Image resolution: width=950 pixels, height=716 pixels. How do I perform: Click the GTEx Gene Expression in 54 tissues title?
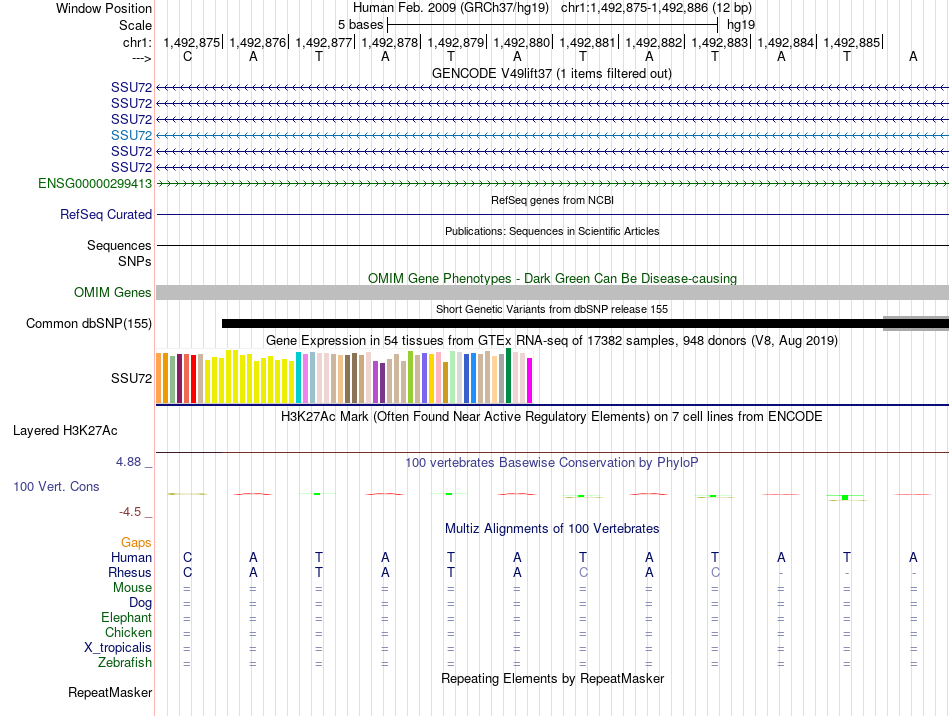click(x=552, y=340)
